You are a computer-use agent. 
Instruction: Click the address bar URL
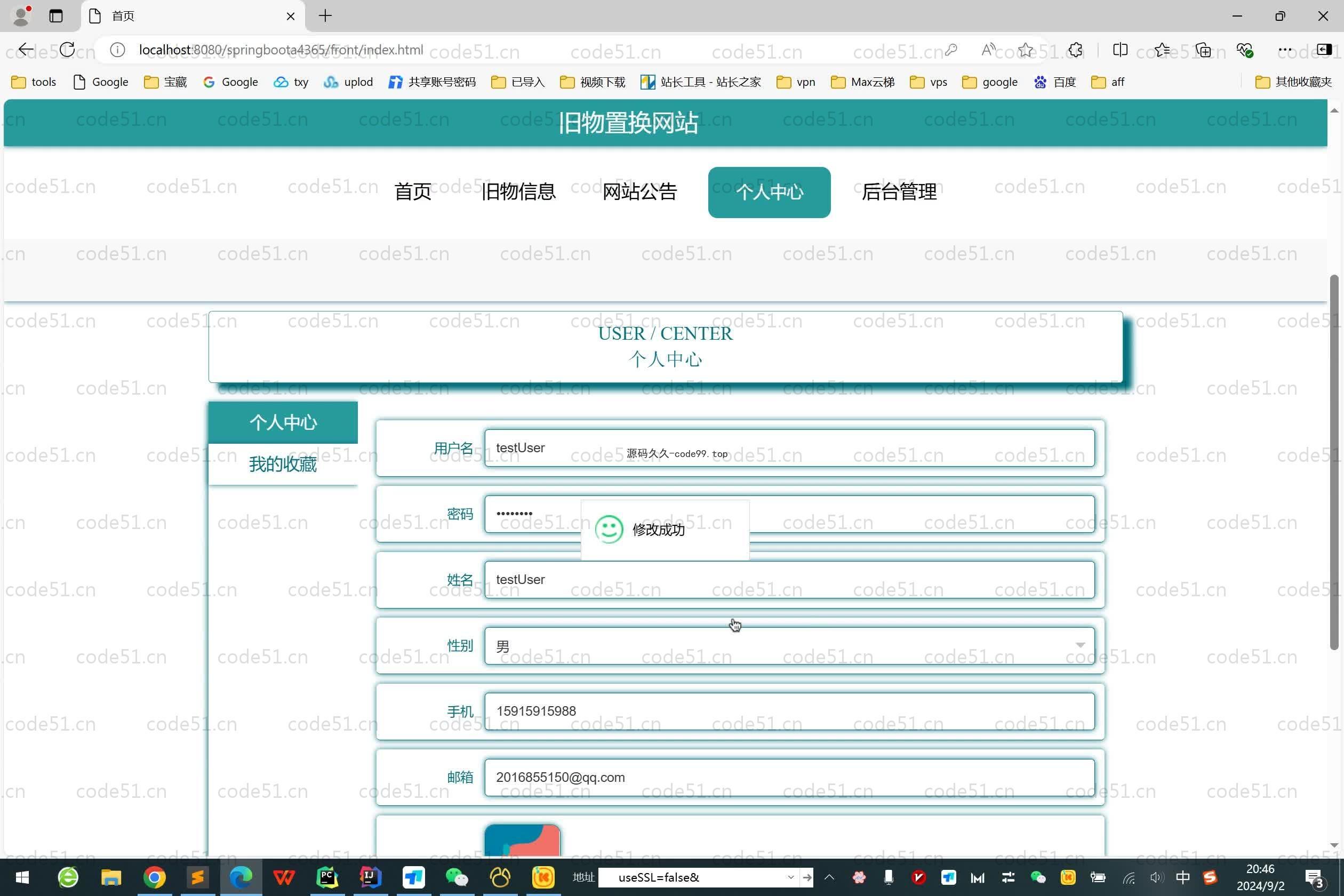[281, 50]
